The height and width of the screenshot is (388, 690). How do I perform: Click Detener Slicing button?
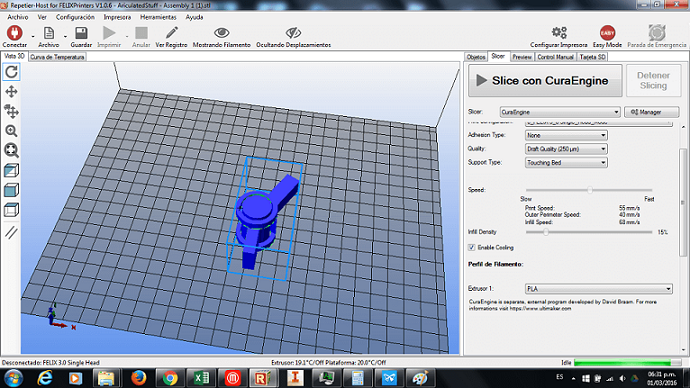(x=653, y=81)
